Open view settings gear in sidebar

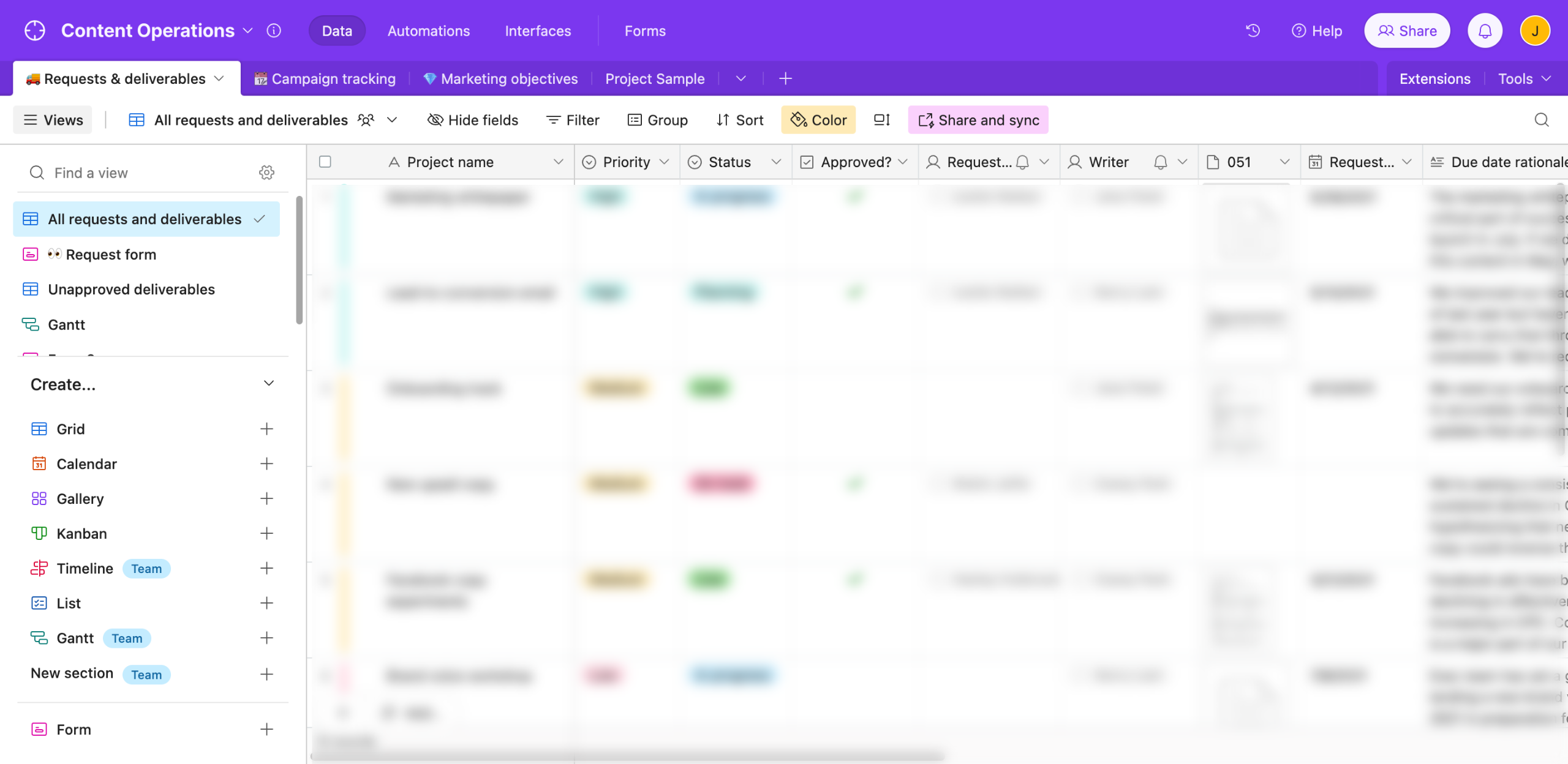[x=266, y=173]
